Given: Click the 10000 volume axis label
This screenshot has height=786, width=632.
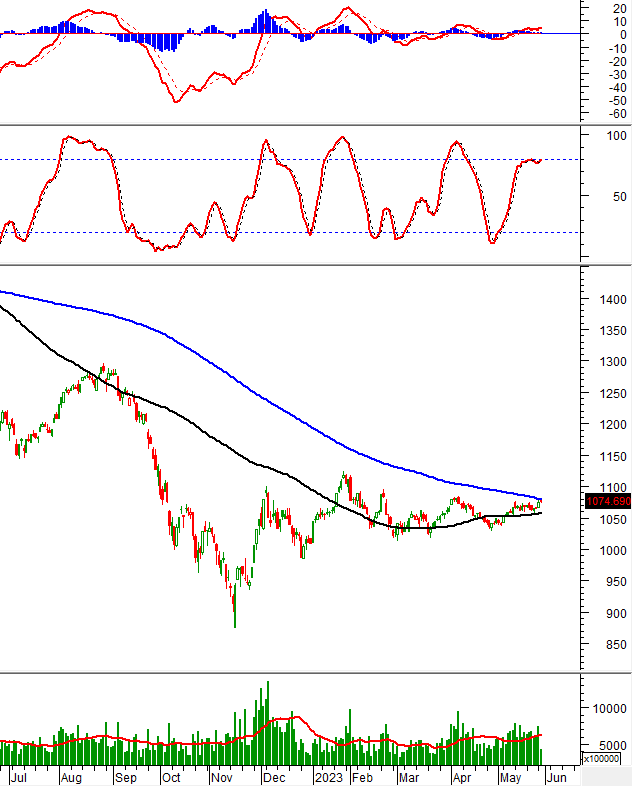Looking at the screenshot, I should pos(609,709).
